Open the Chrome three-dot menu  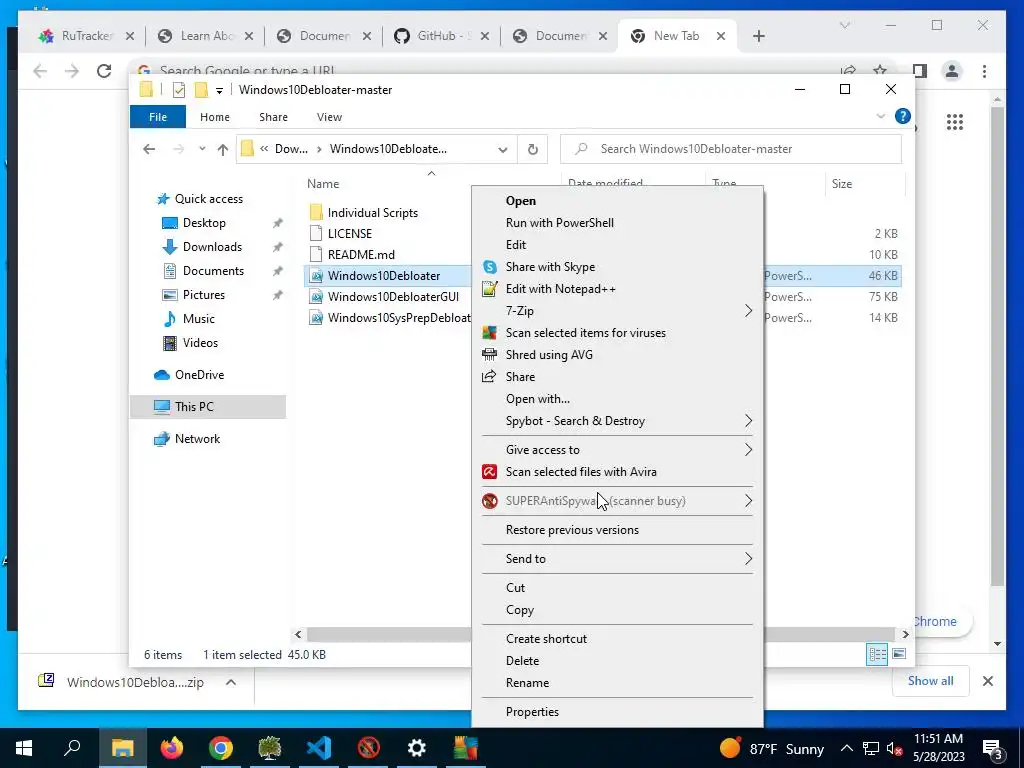point(984,71)
